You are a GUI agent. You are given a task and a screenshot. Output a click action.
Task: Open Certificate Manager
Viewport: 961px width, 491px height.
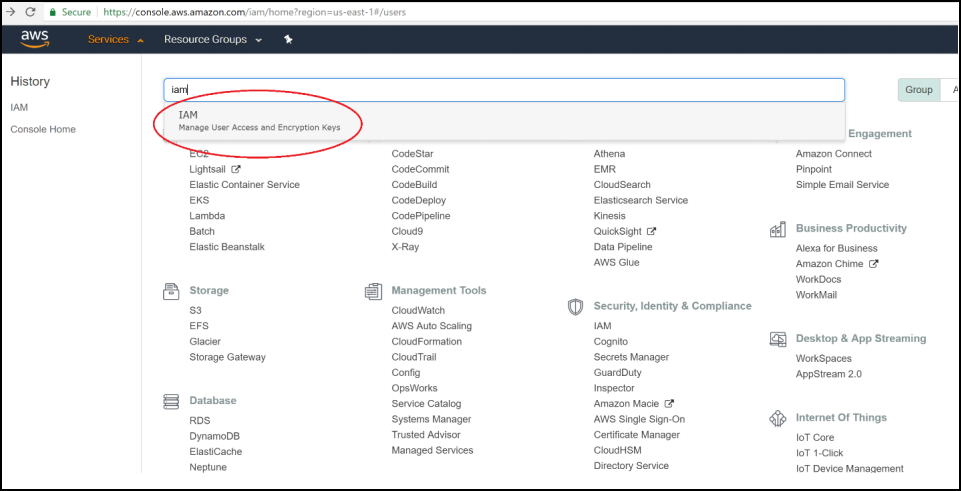pos(637,435)
